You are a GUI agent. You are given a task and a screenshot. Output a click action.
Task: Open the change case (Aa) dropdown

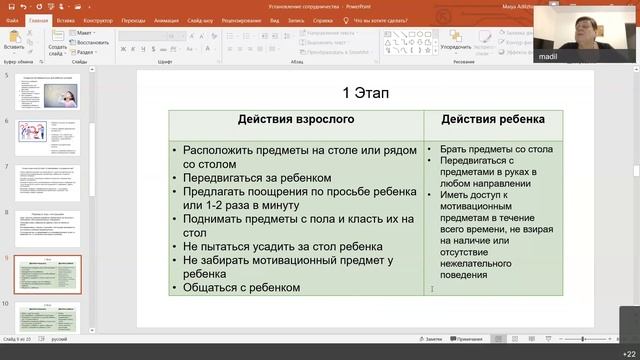click(190, 49)
